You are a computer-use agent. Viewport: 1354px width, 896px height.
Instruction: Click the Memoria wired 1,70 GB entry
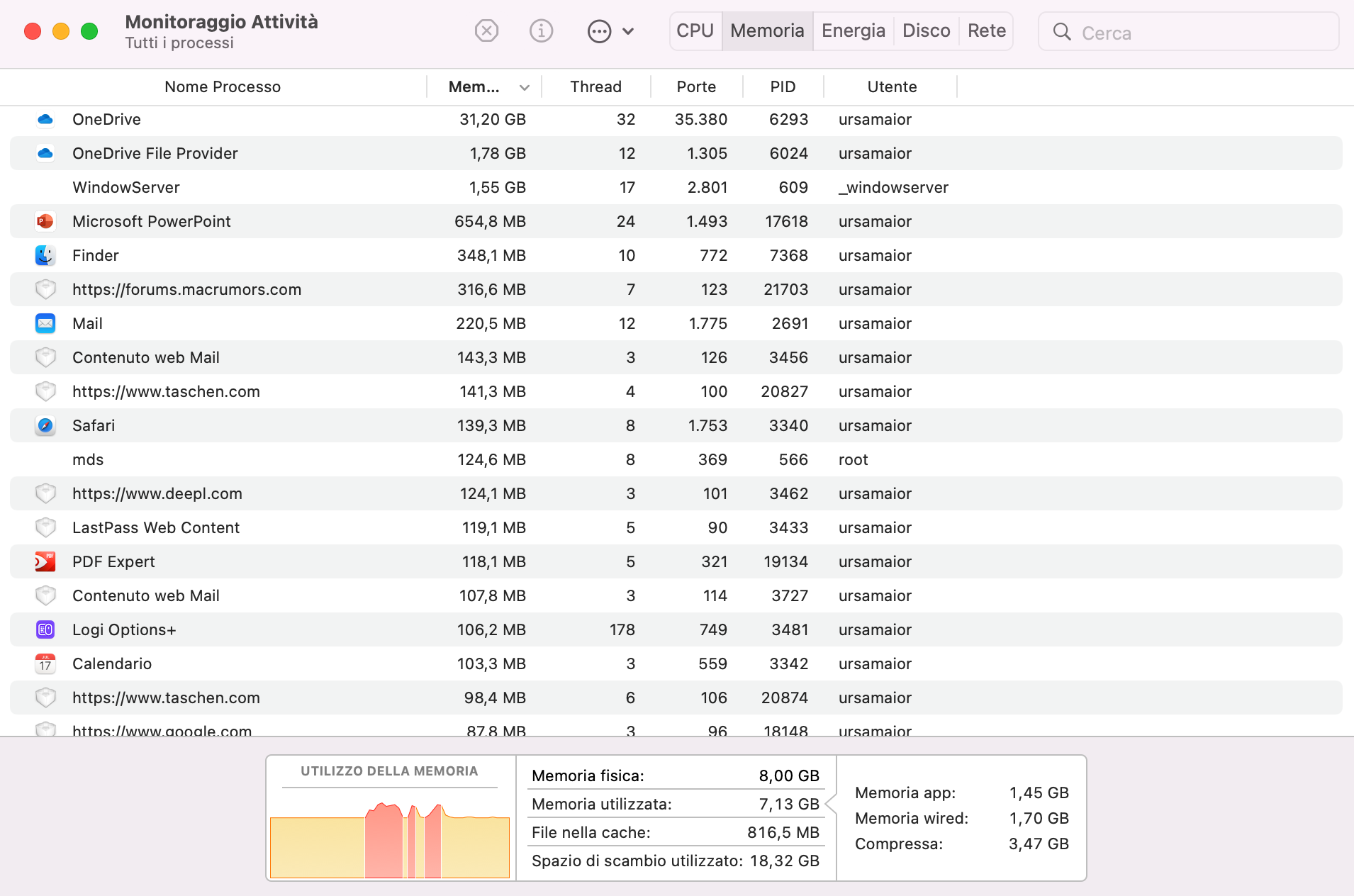961,818
